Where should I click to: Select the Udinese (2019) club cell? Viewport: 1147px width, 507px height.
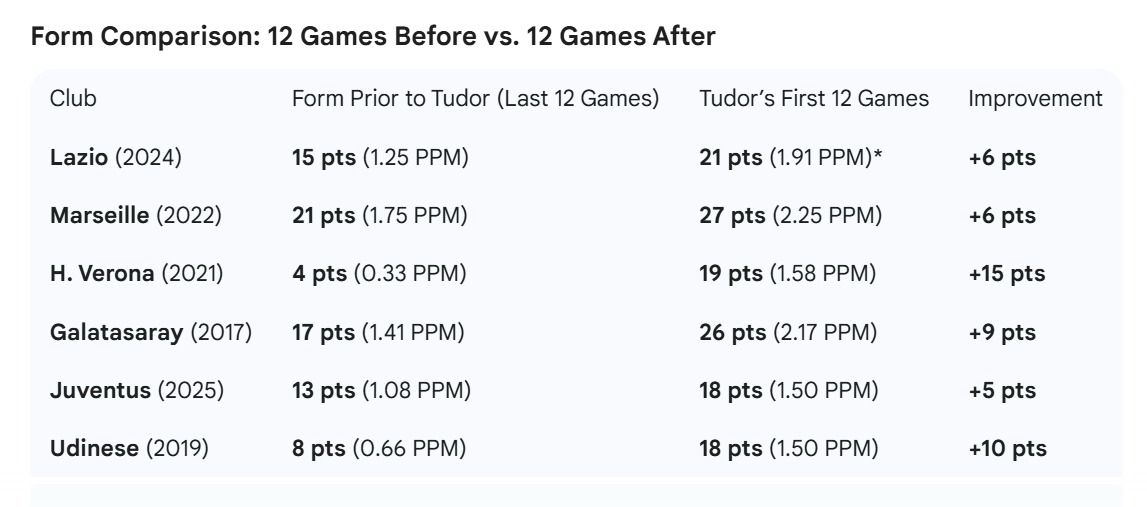pos(129,448)
